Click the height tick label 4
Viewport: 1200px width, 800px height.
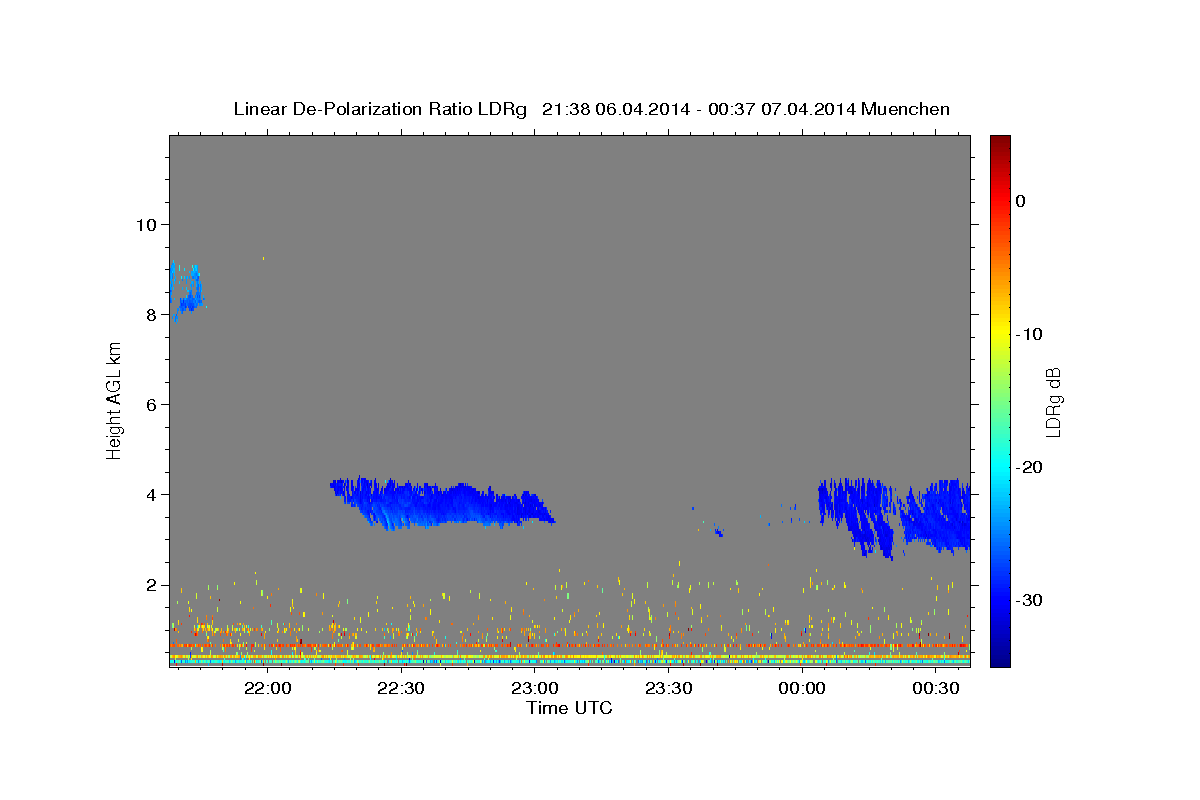[x=150, y=494]
